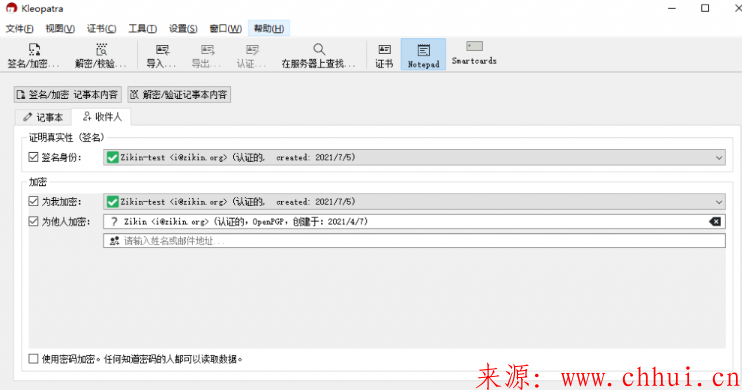Screen dimensions: 742x390
Task: Toggle the 签名身份 checkbox
Action: tap(33, 157)
